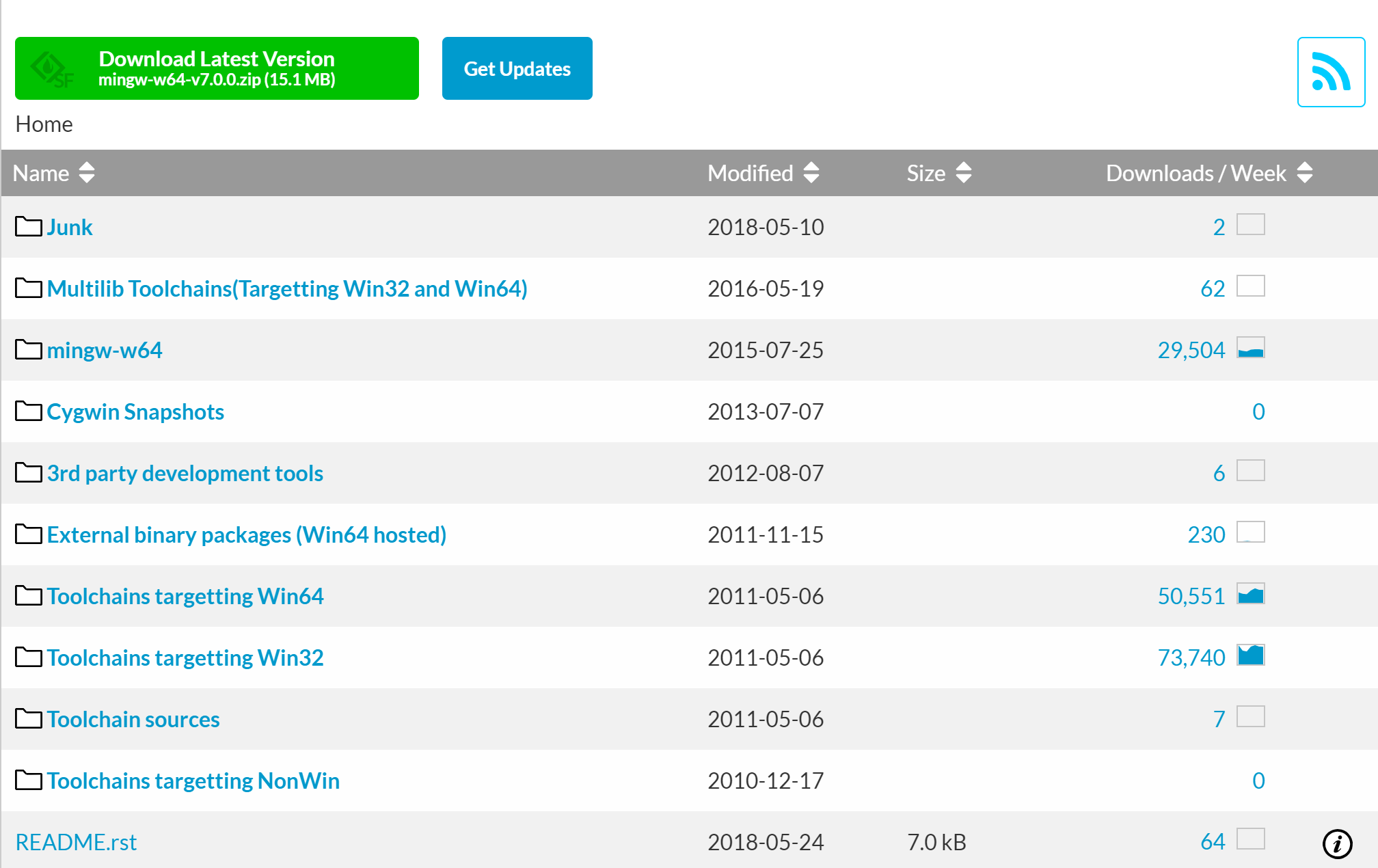Image resolution: width=1378 pixels, height=868 pixels.
Task: Open download chart for 3rd party development tools
Action: coord(1251,470)
